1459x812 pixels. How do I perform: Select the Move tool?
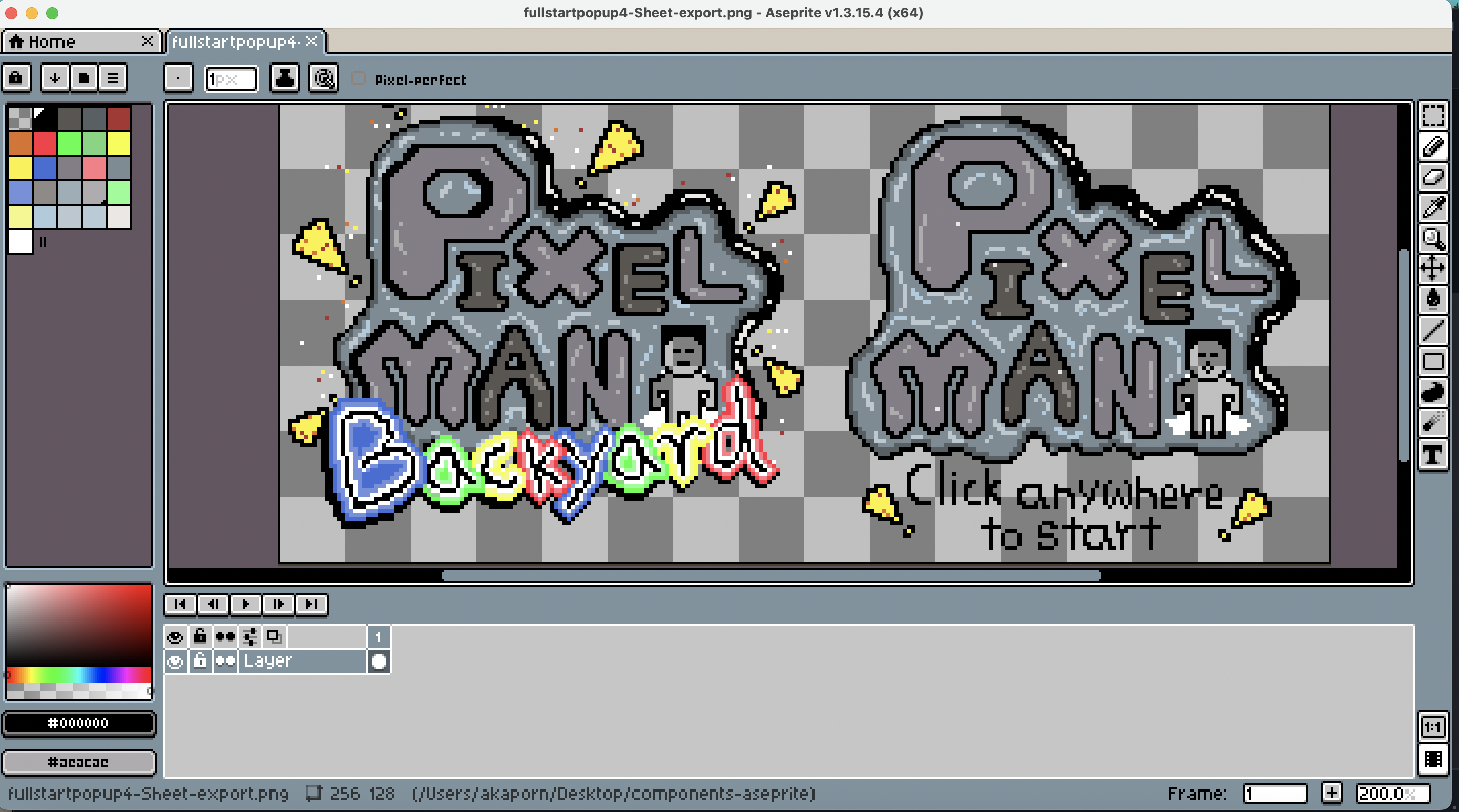click(x=1432, y=268)
